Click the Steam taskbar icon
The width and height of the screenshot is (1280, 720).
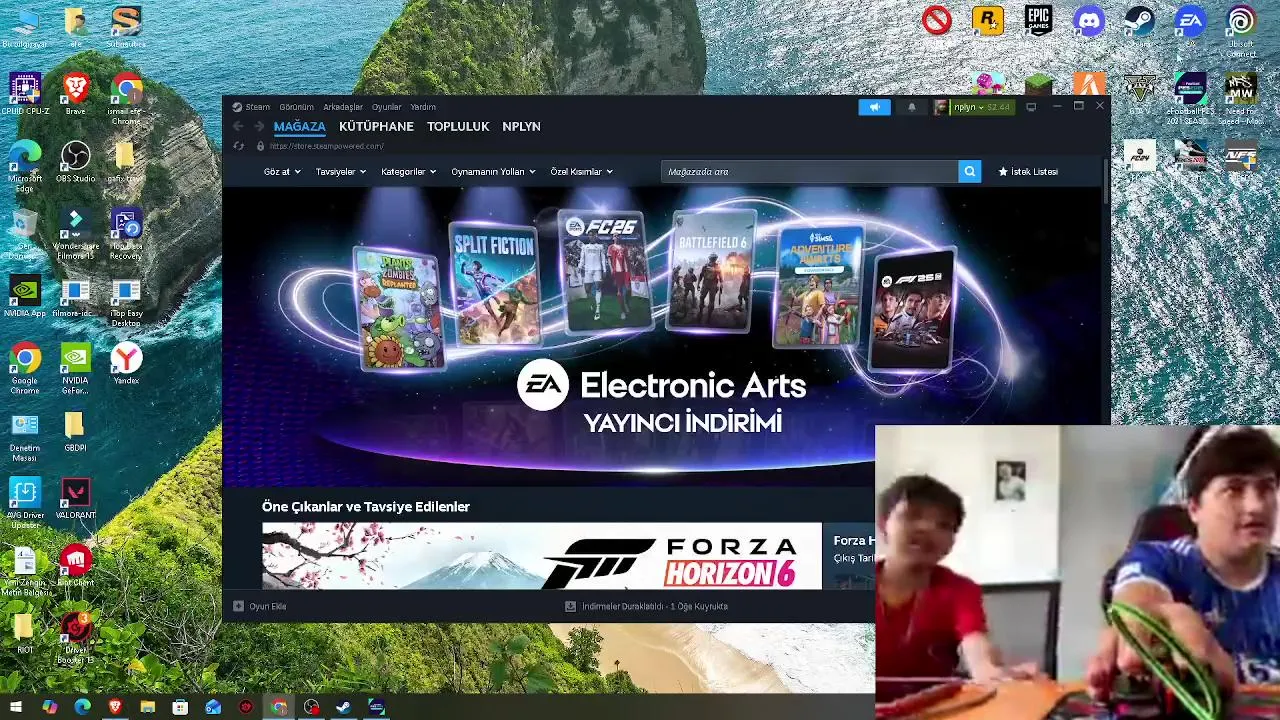click(343, 707)
